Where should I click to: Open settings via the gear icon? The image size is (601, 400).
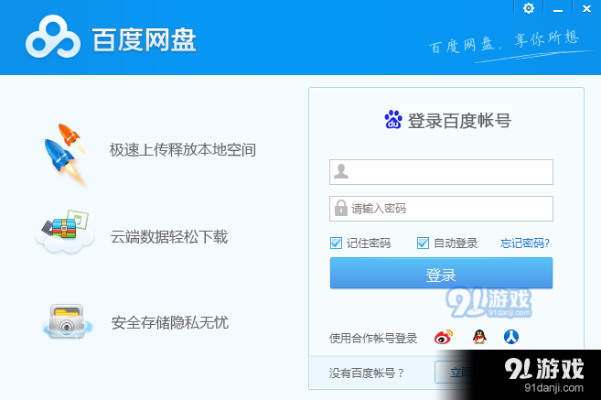tap(529, 8)
